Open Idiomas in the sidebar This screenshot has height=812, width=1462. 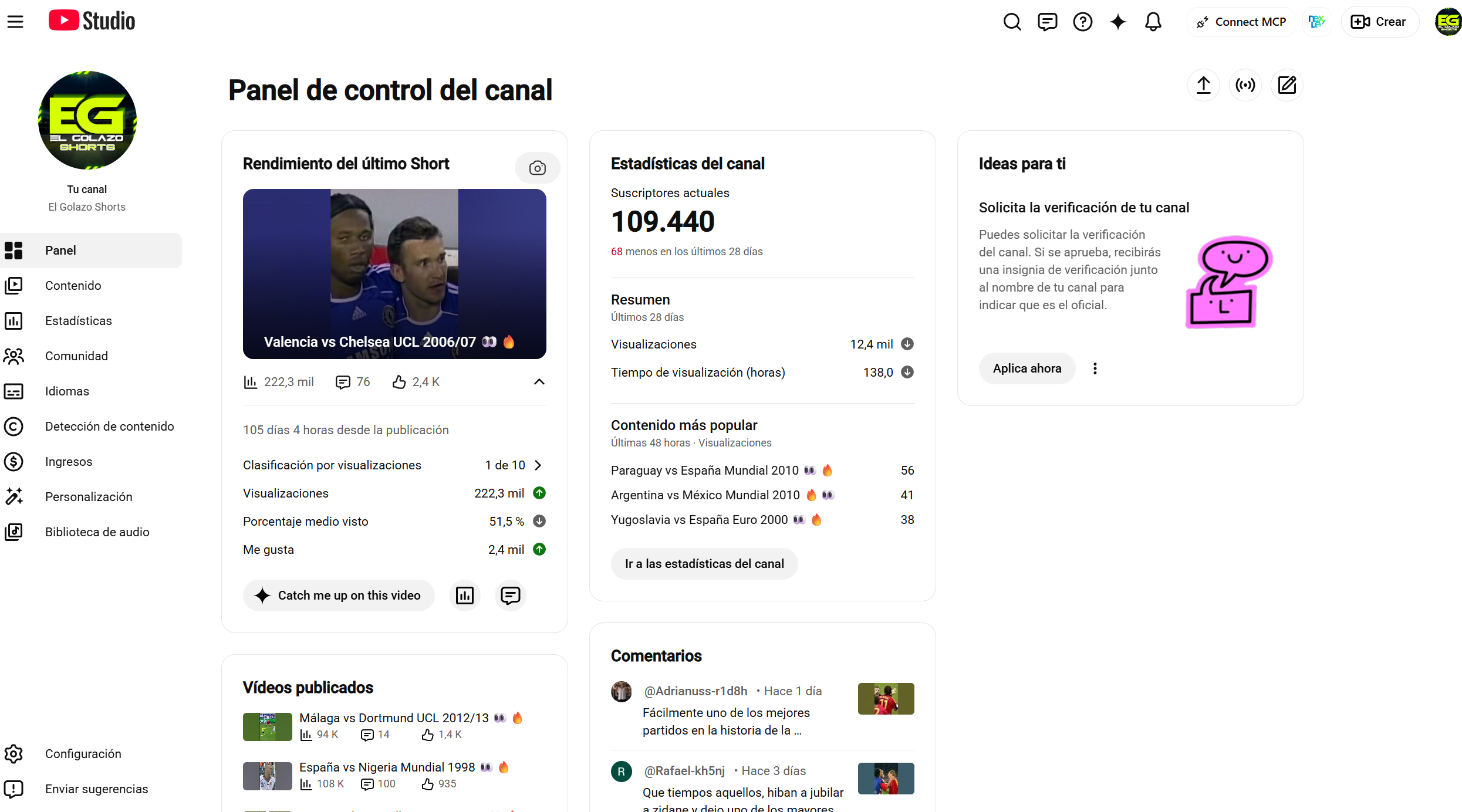pos(91,391)
